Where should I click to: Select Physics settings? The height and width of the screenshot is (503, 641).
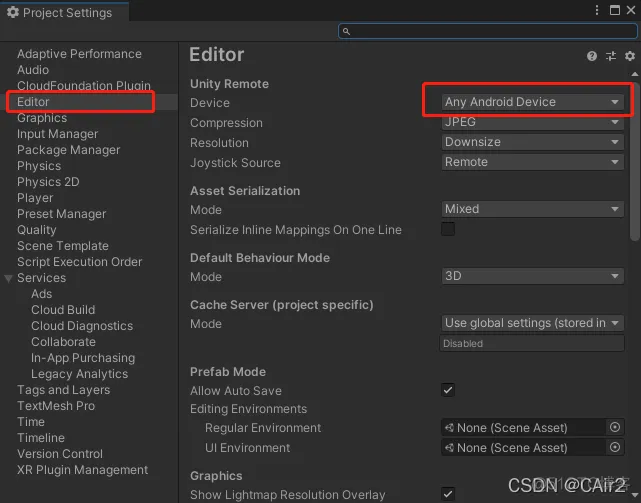[x=39, y=166]
